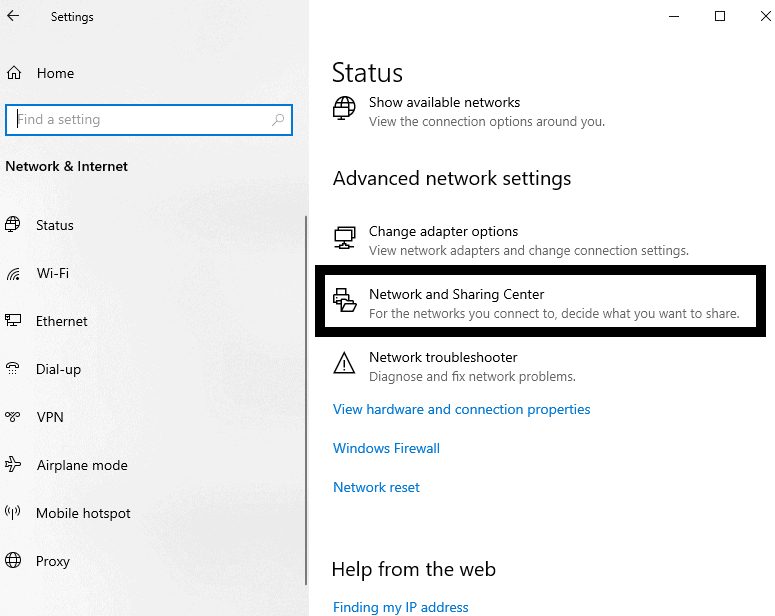Click the Mobile hotspot icon
This screenshot has height=616, width=775.
click(x=14, y=513)
